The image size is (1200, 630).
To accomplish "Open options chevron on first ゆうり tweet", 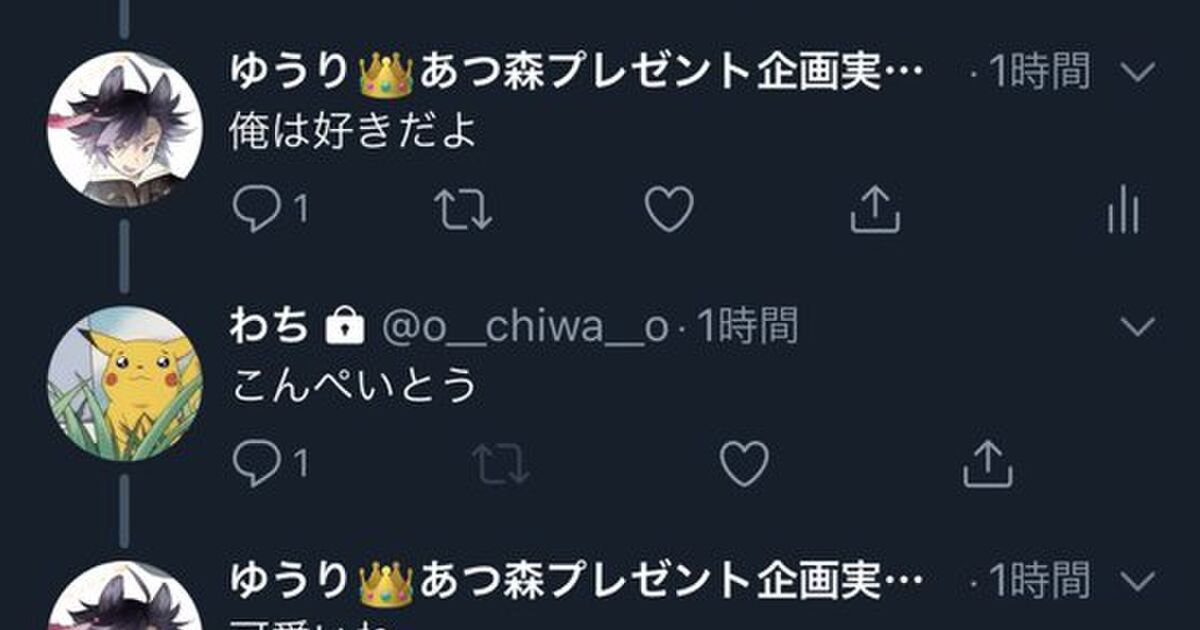I will [1138, 72].
